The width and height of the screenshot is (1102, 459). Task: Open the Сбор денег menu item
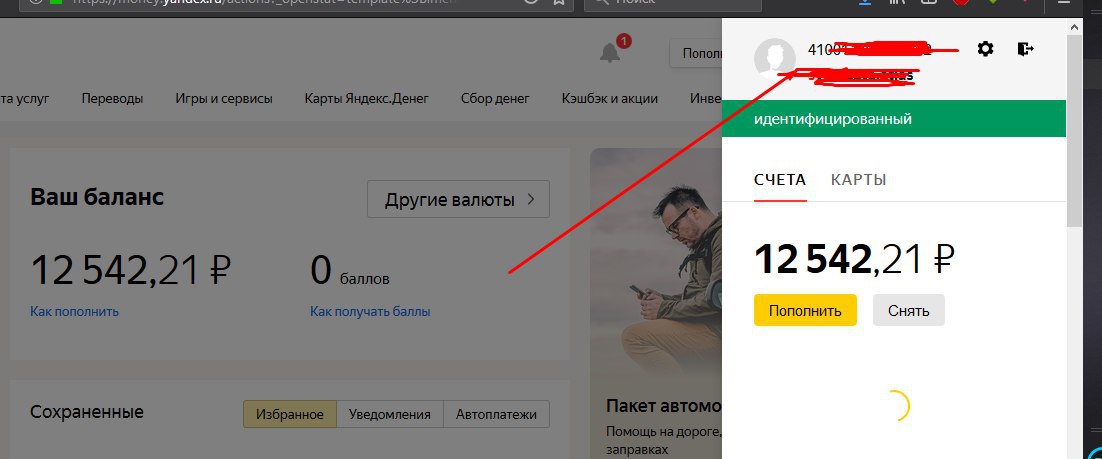[495, 98]
